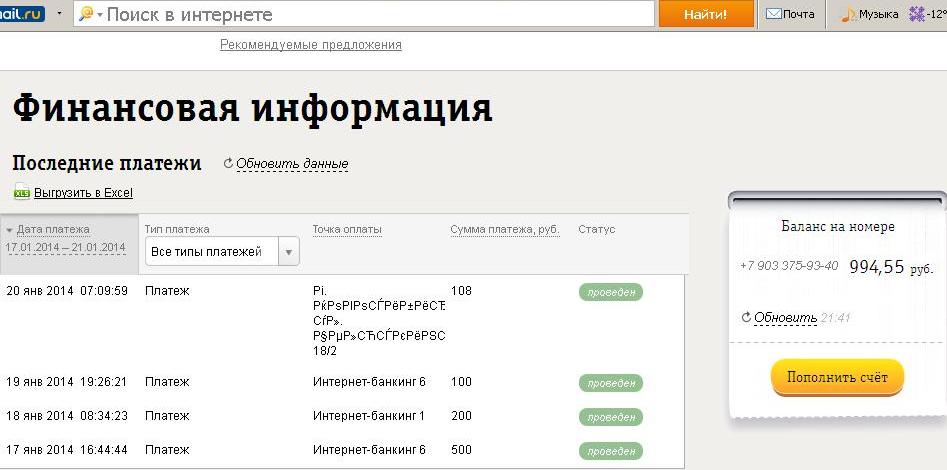Click the search magnifier icon in toolbar
The width and height of the screenshot is (947, 470).
click(87, 14)
